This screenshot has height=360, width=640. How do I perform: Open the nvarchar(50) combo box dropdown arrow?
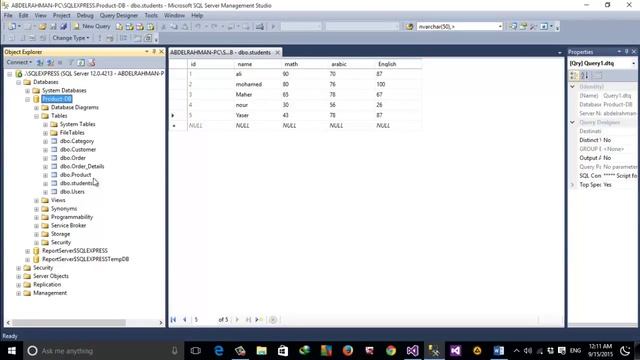coord(500,27)
